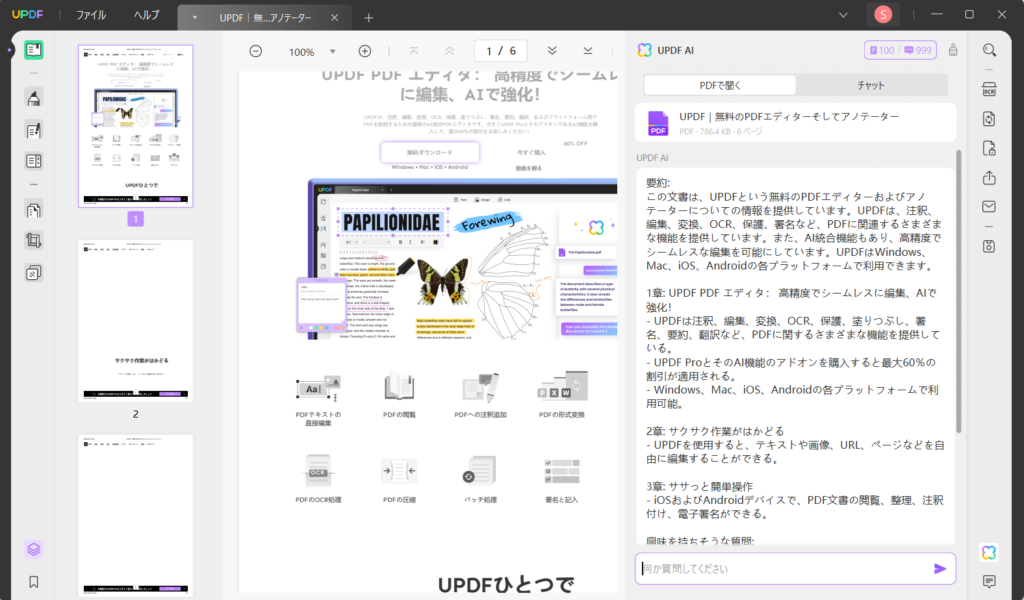Go to previous page arrow

pos(449,51)
